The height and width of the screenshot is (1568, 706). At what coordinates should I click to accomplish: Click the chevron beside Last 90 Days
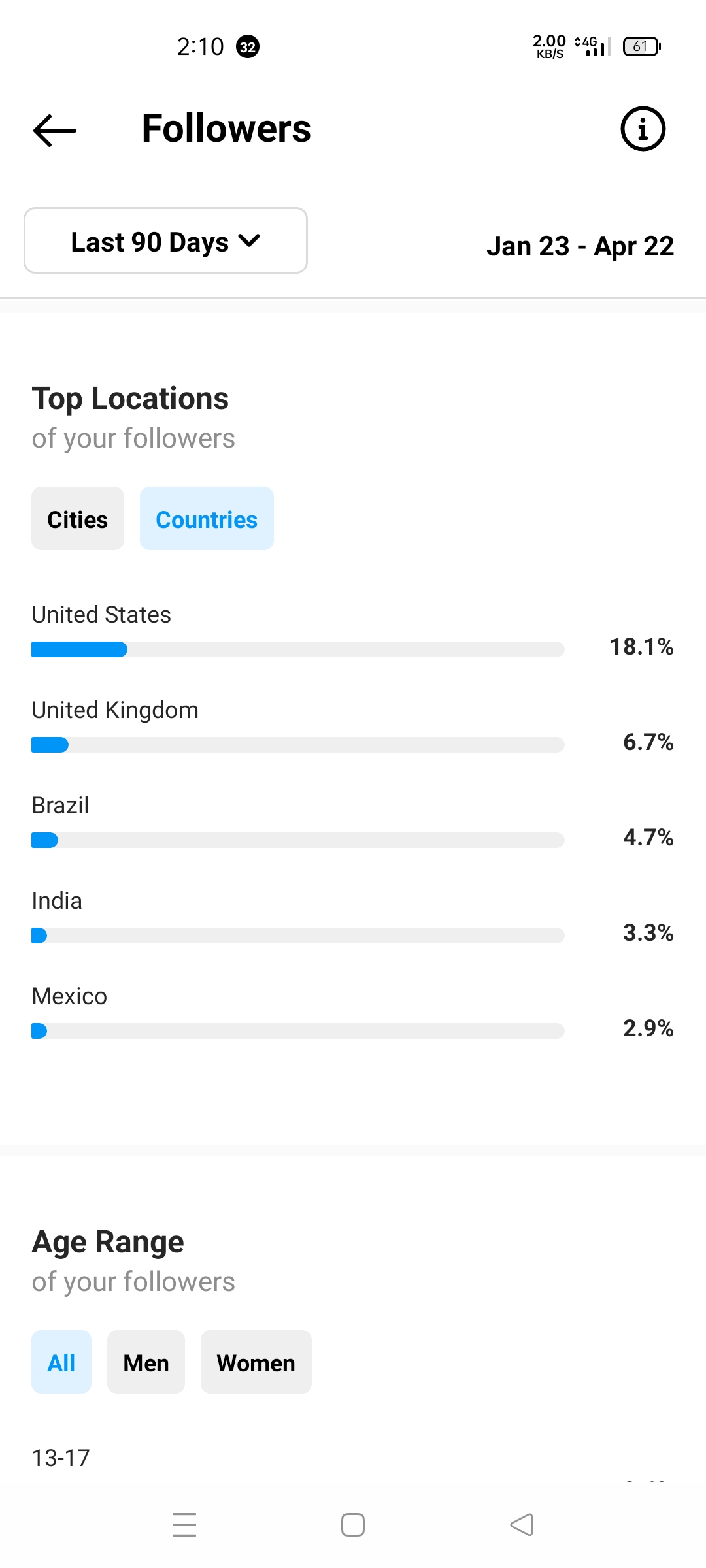[249, 240]
